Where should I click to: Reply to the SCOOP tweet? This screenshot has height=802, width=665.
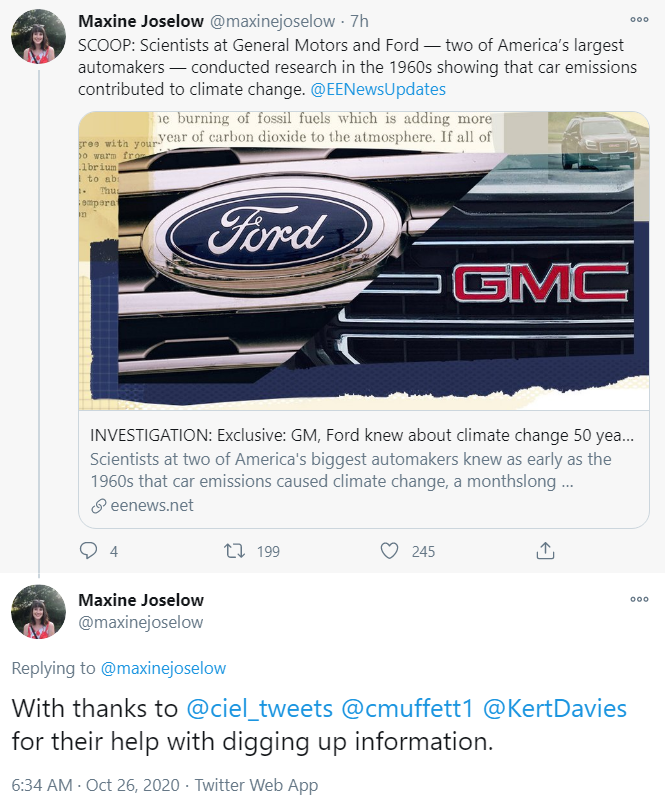coord(88,551)
